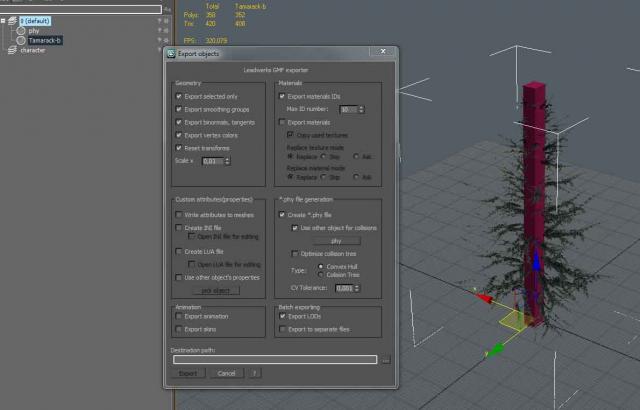Open help with the question mark button
Image resolution: width=640 pixels, height=410 pixels.
[255, 373]
